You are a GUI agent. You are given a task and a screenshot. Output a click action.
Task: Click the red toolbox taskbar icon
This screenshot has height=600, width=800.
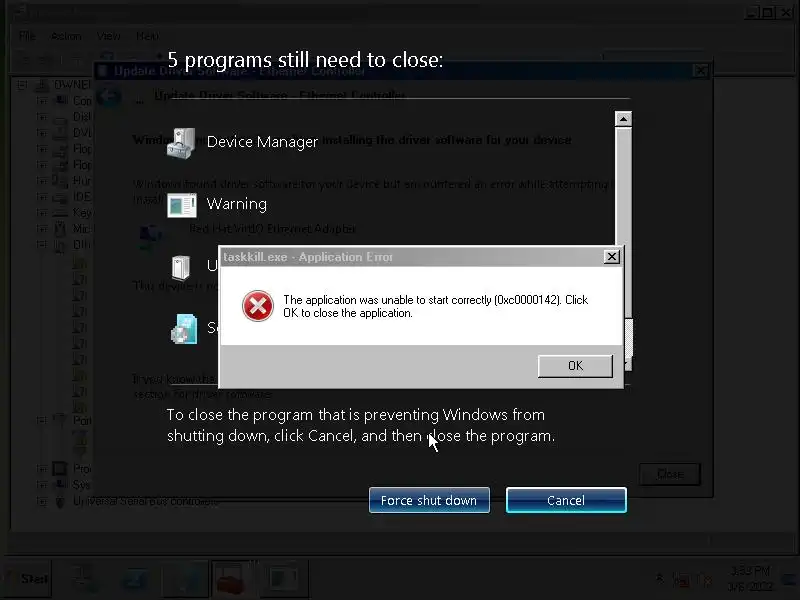pyautogui.click(x=230, y=580)
